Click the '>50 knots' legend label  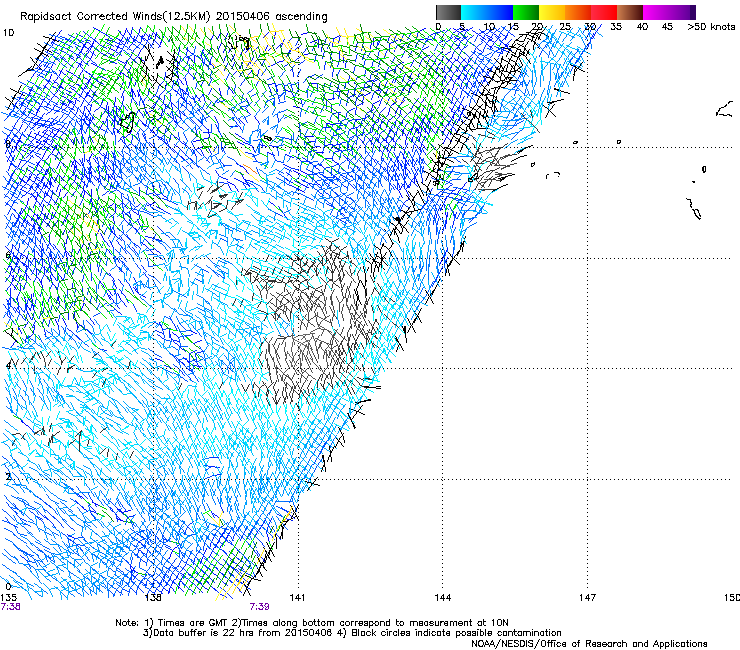(711, 27)
